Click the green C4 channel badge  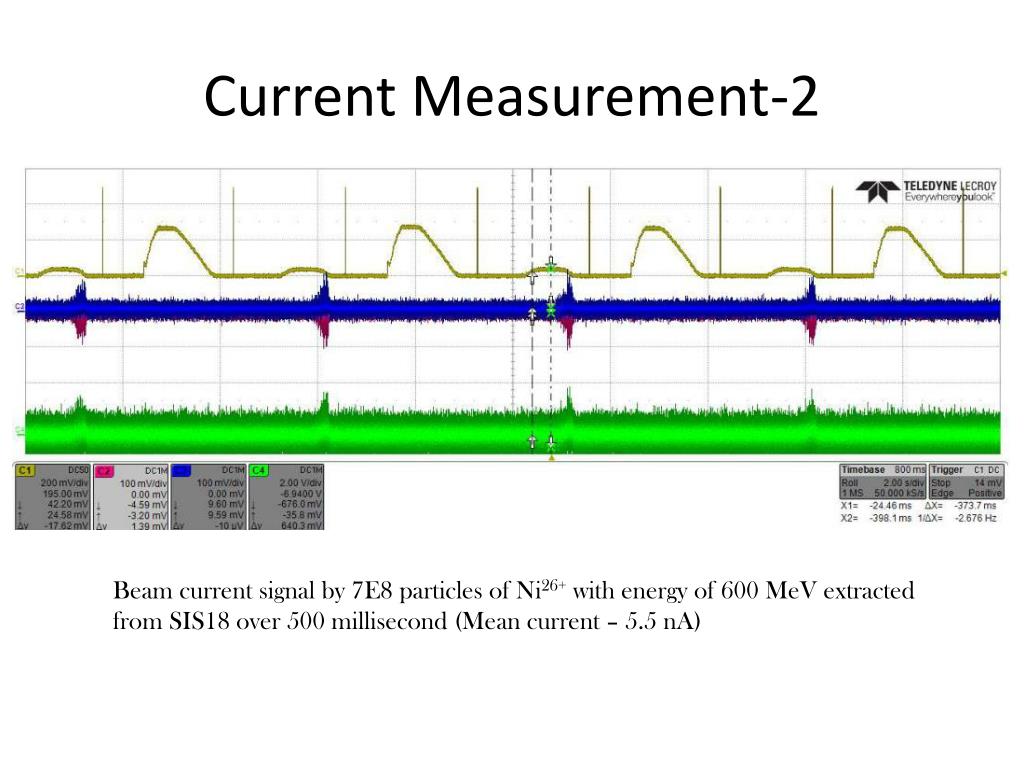pos(259,470)
